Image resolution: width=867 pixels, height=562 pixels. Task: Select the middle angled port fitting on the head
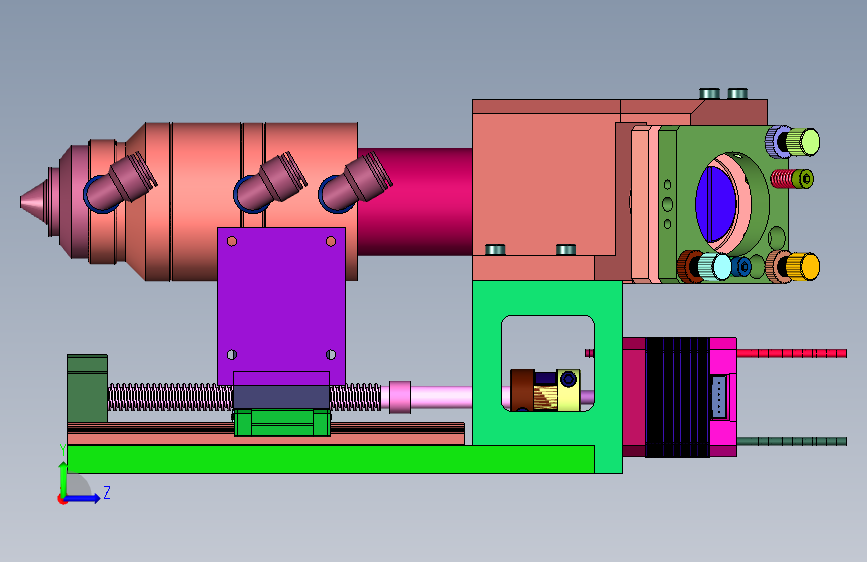click(270, 183)
